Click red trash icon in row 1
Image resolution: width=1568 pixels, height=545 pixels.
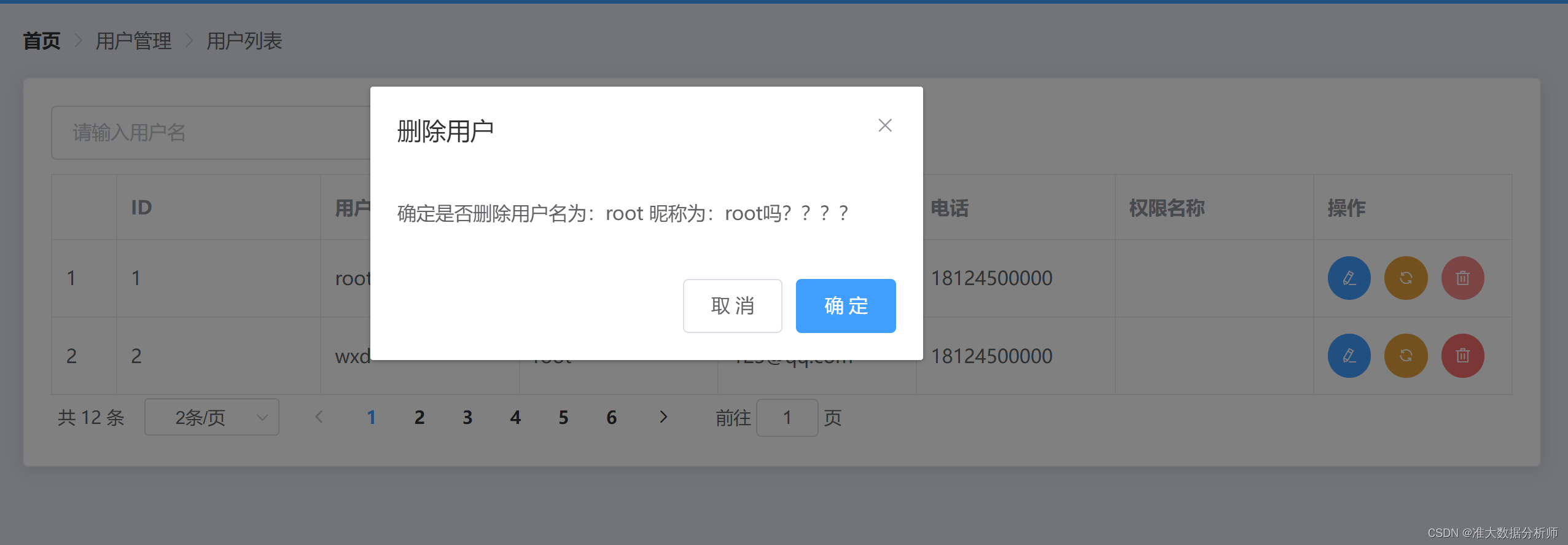coord(1462,278)
